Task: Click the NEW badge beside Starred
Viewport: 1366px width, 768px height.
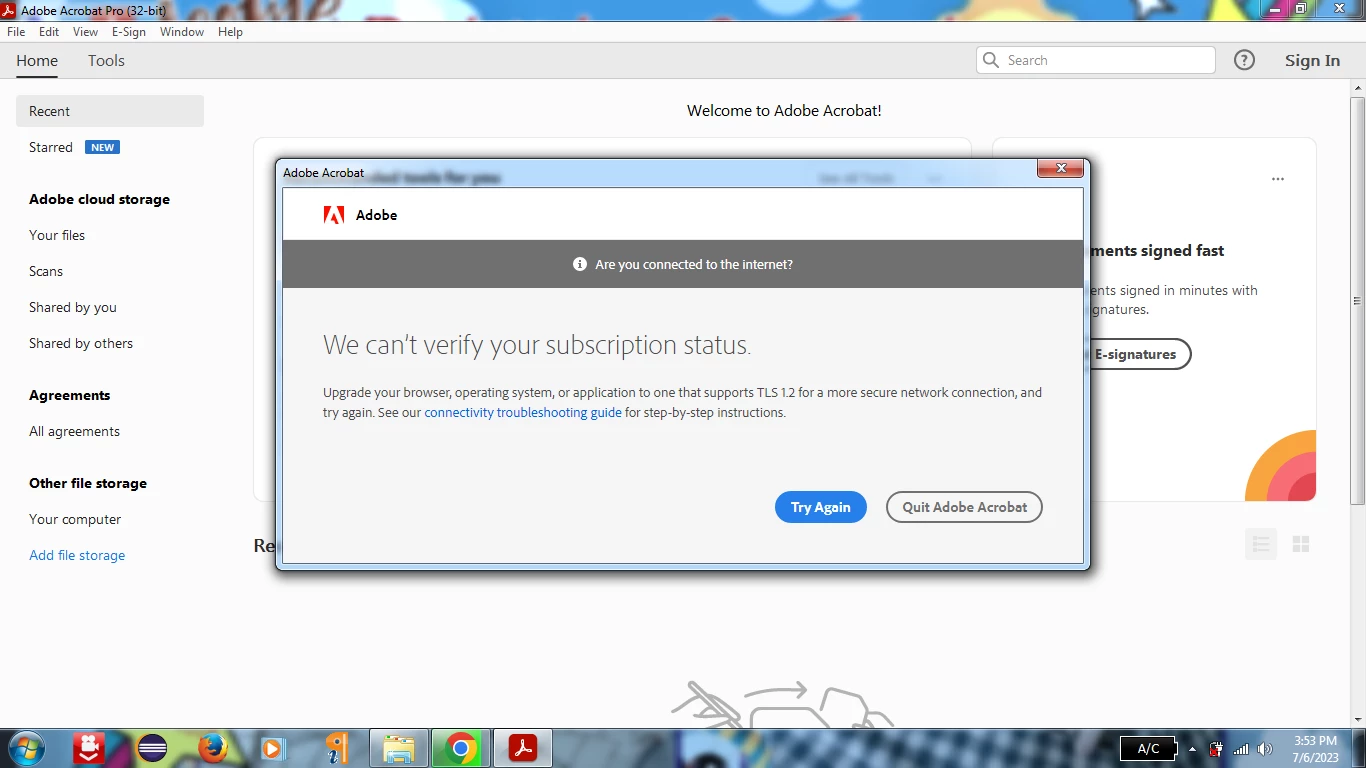Action: click(x=102, y=147)
